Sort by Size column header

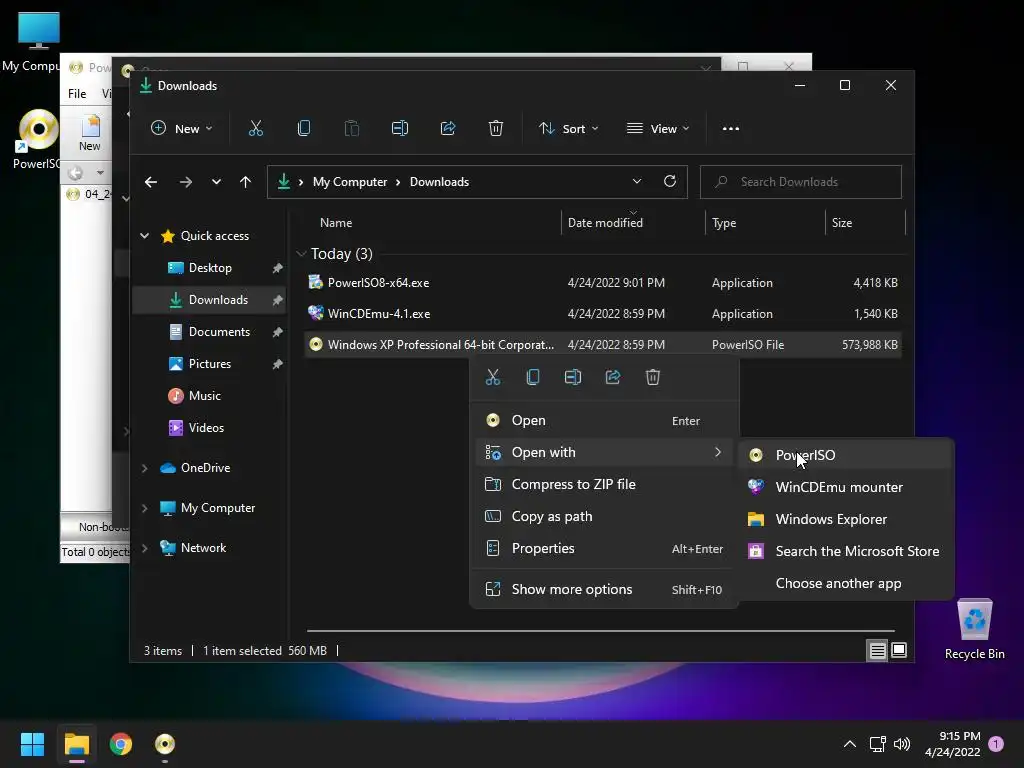click(x=865, y=223)
